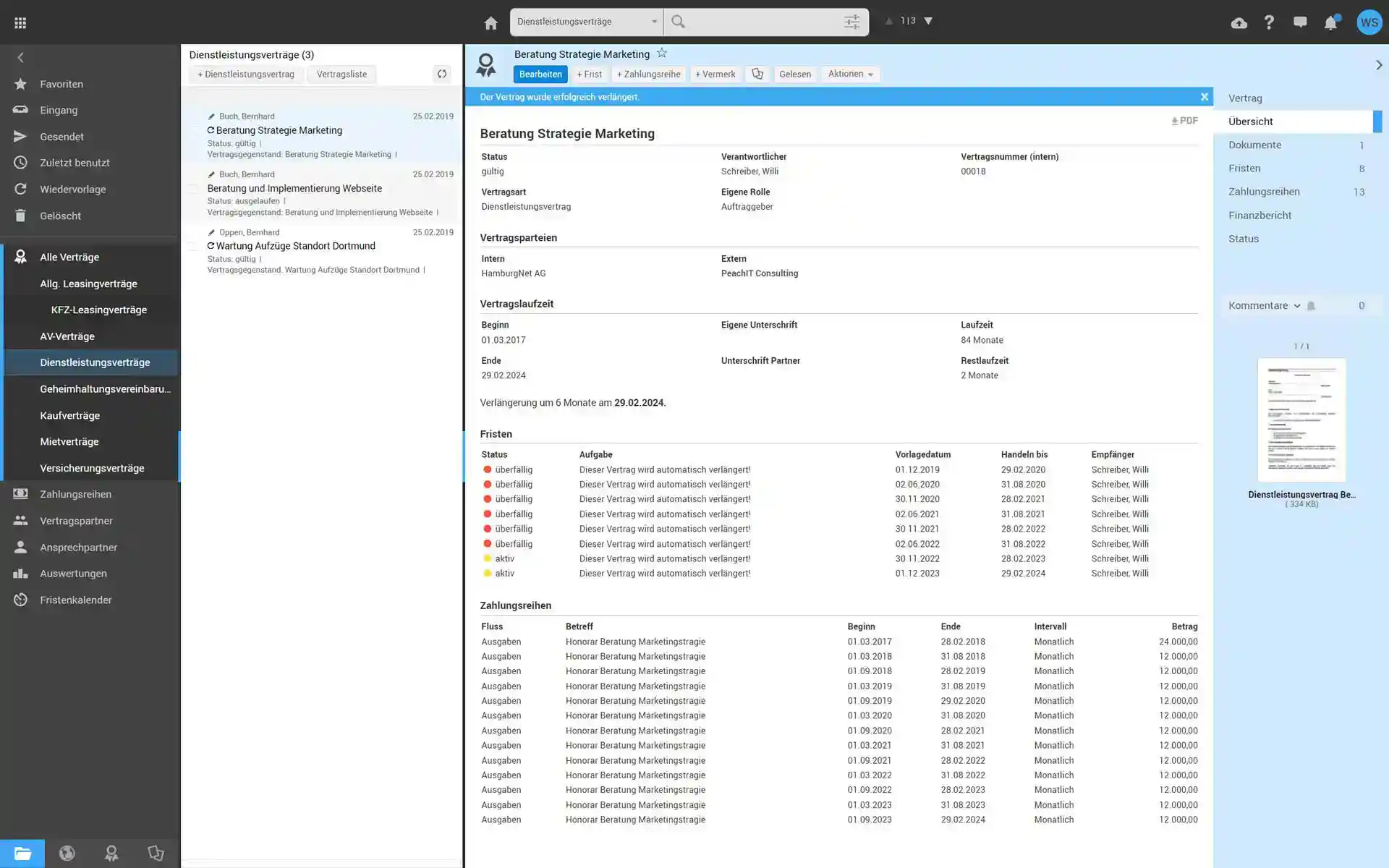This screenshot has height=868, width=1389.
Task: Click the refresh icon in contract list
Action: 441,74
